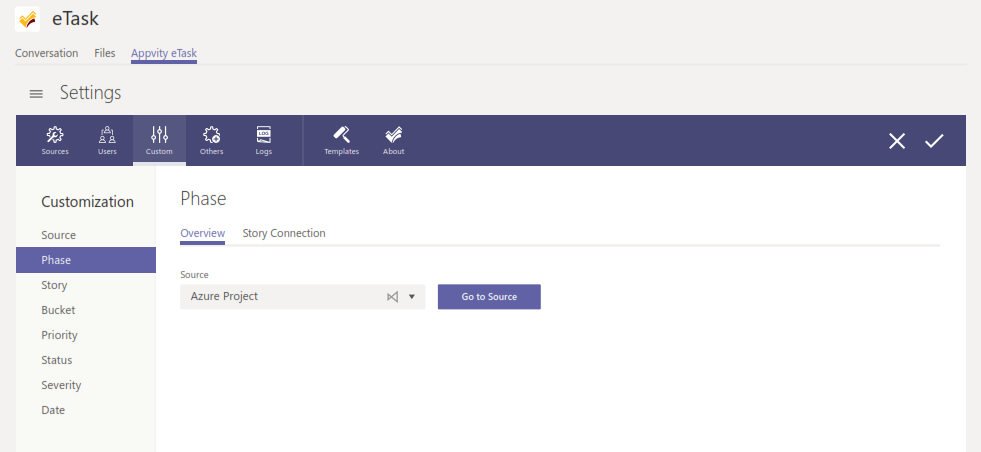The height and width of the screenshot is (452, 981).
Task: Open the About icon
Action: point(394,140)
